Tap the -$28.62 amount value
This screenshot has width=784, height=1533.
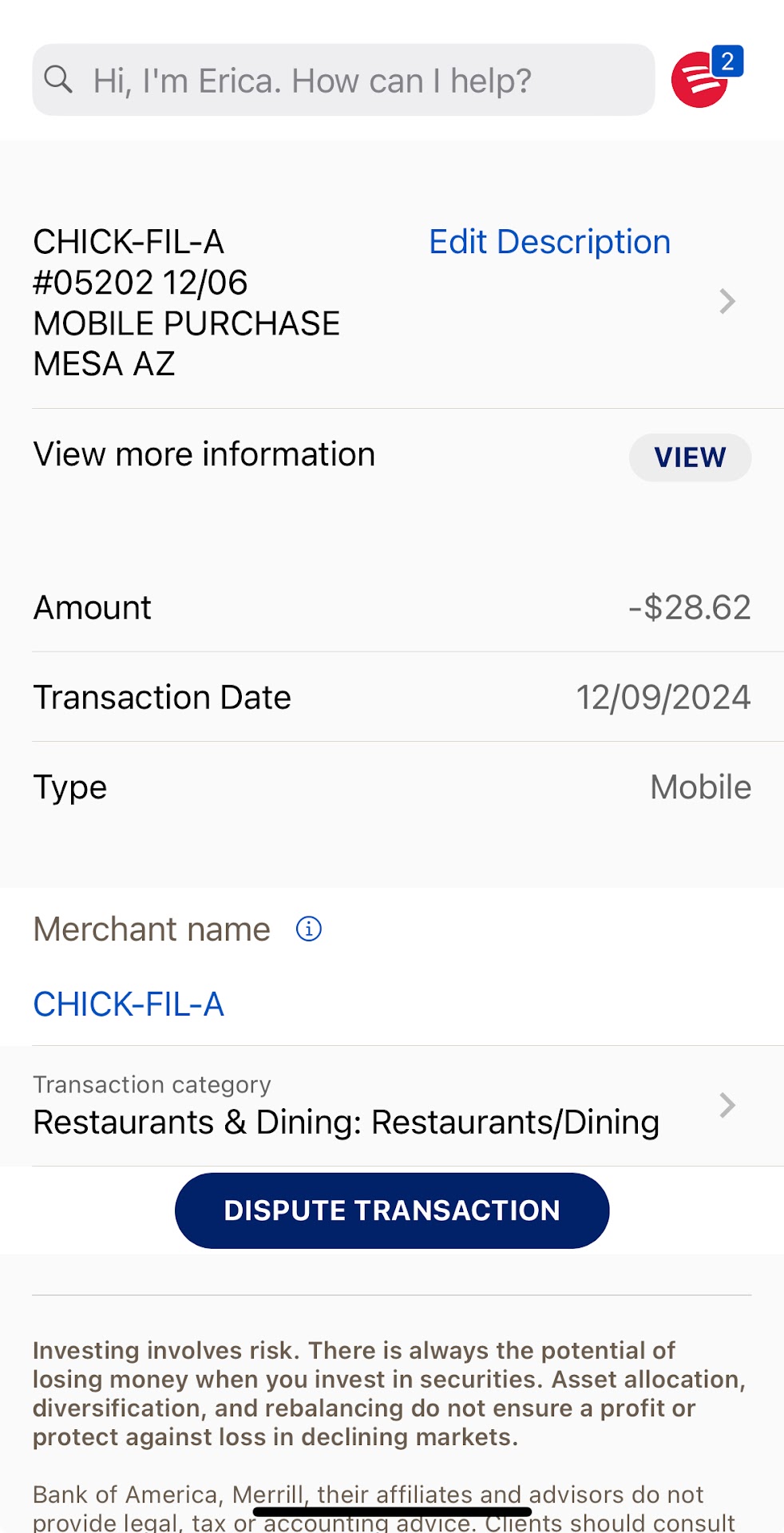pos(690,608)
